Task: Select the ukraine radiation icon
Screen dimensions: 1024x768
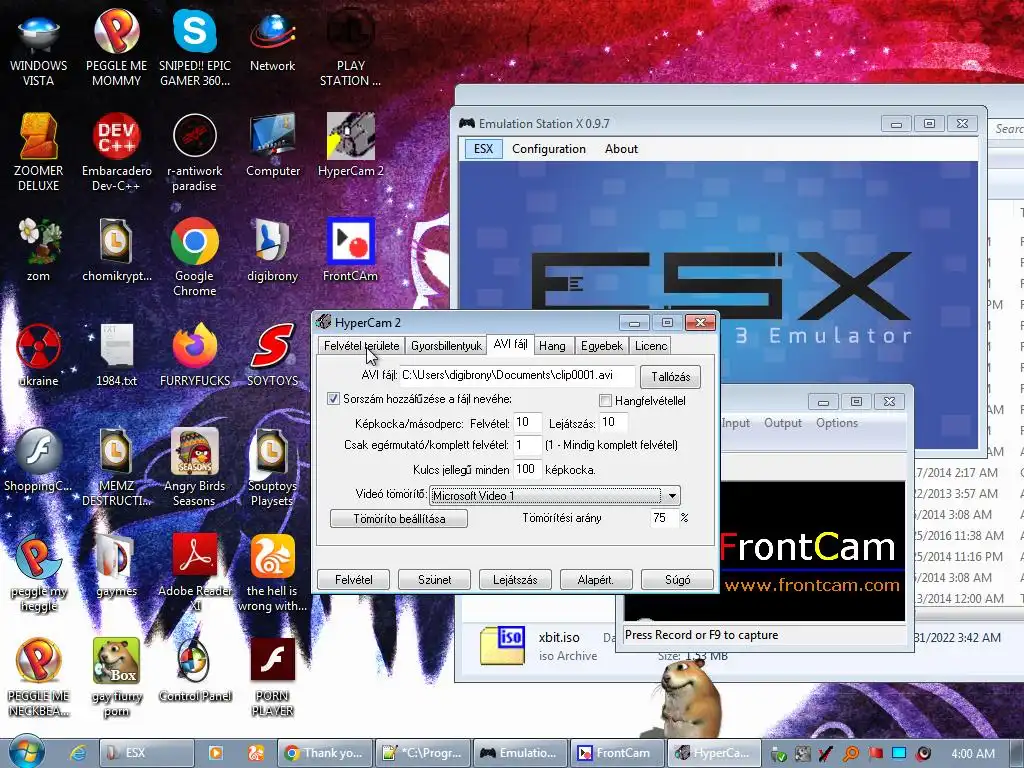Action: tap(39, 356)
